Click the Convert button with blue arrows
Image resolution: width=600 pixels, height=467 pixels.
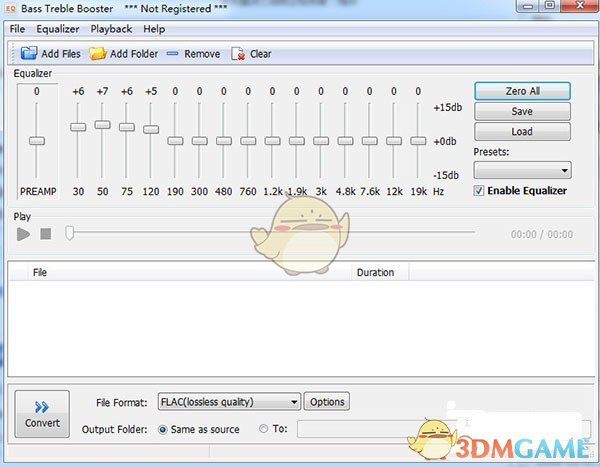tap(42, 414)
